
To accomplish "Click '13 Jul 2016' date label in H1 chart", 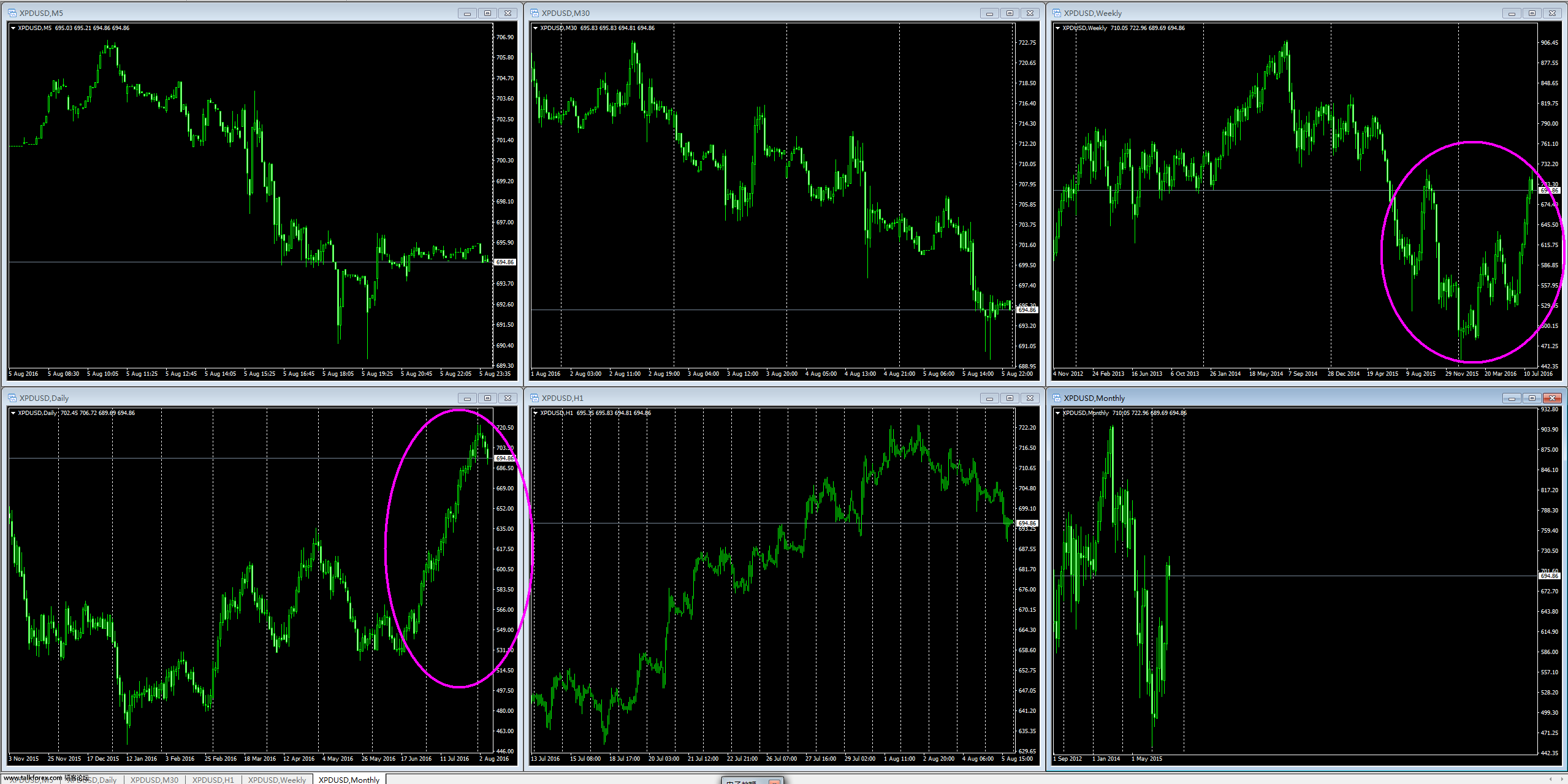I will [545, 758].
